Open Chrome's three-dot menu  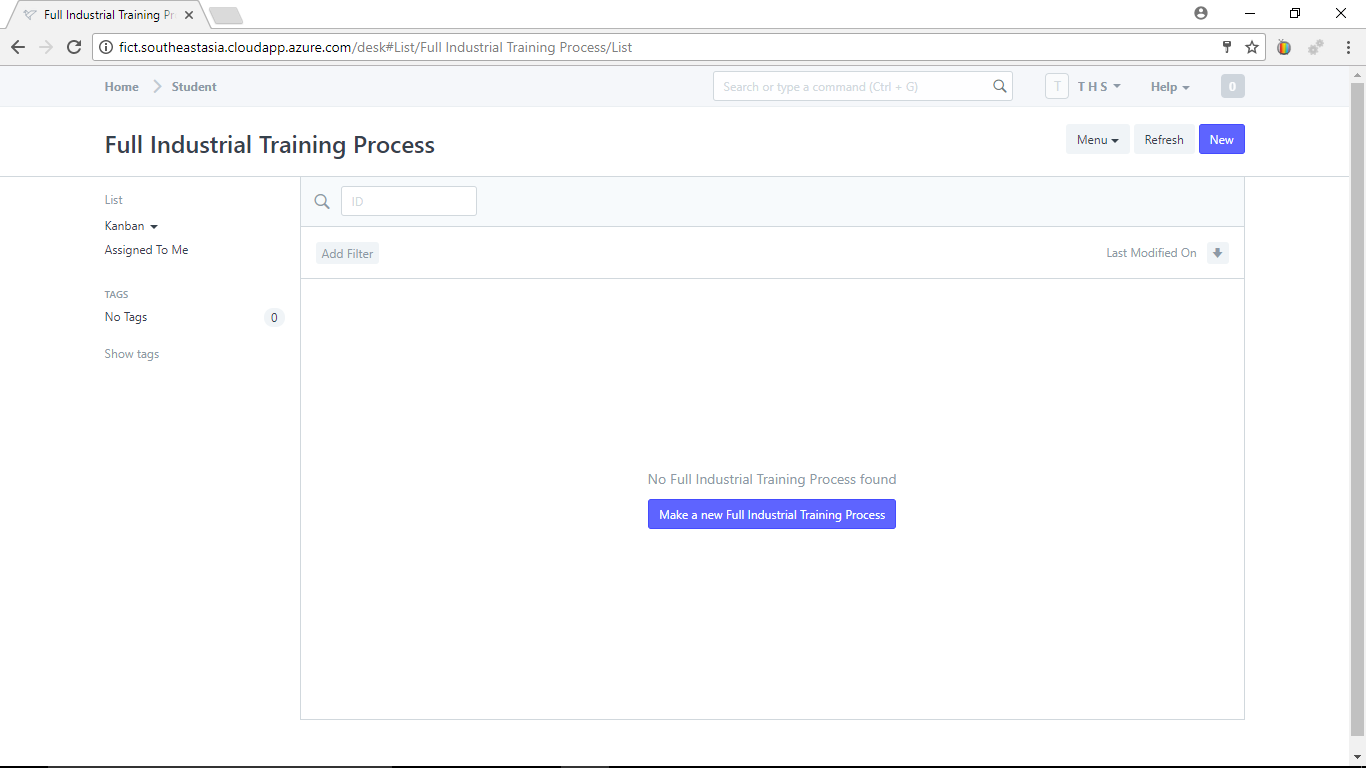point(1347,47)
